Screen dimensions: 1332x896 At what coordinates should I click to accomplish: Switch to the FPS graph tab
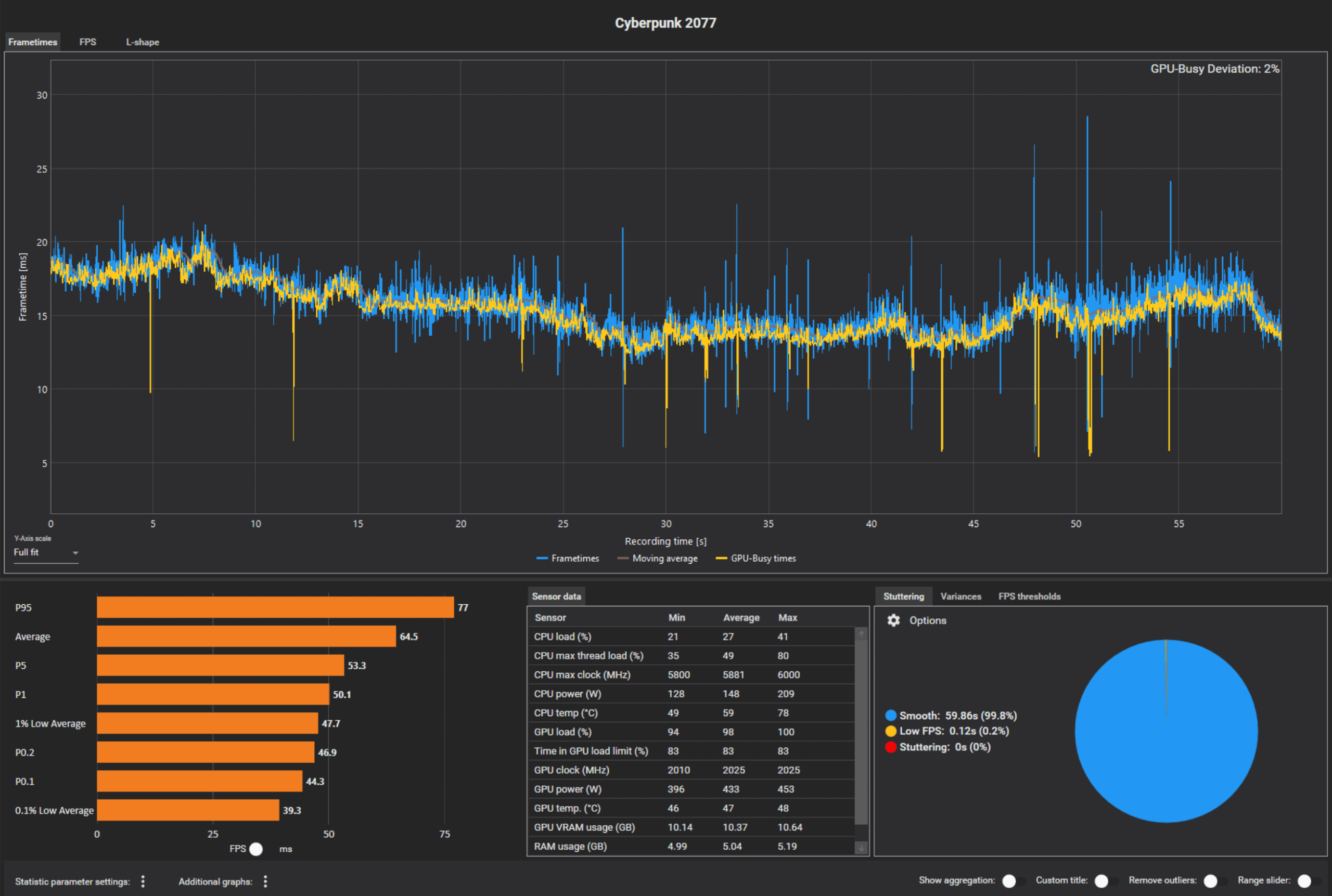tap(87, 42)
